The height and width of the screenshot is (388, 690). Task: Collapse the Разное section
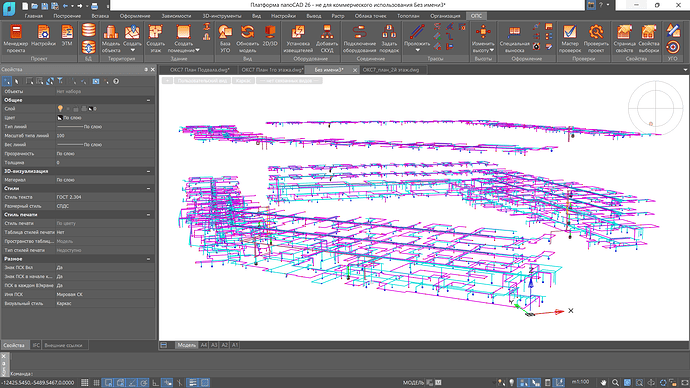coord(148,259)
